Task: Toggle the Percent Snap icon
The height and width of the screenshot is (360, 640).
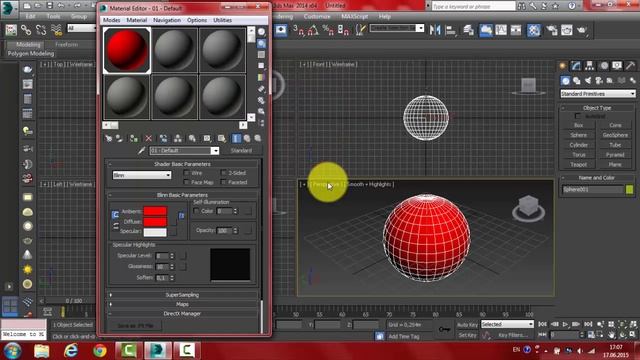Action: tap(328, 30)
